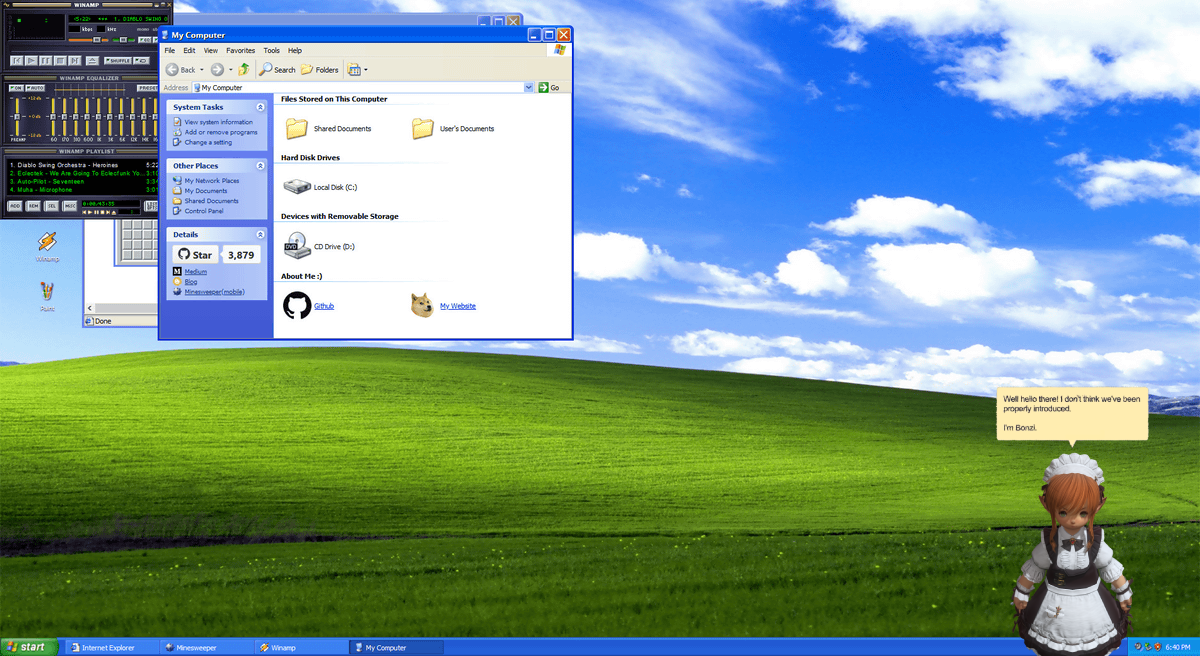The height and width of the screenshot is (656, 1200).
Task: Open the Control Panel link
Action: pos(204,211)
